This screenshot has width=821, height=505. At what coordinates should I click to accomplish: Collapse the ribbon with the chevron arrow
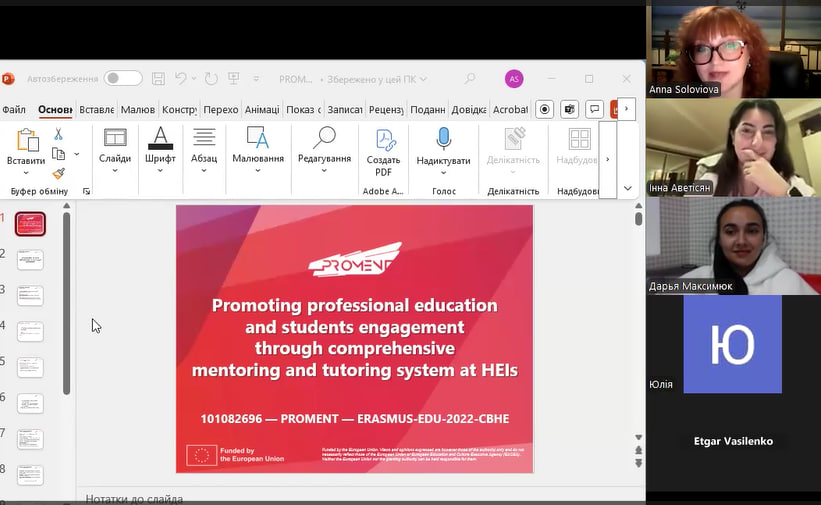(x=627, y=188)
